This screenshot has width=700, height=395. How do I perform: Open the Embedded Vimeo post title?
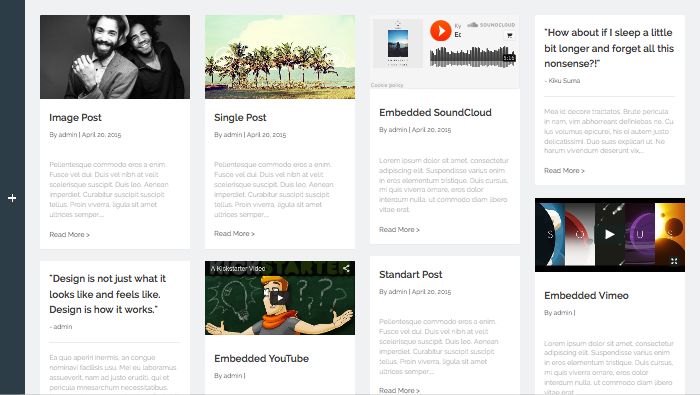pyautogui.click(x=586, y=295)
